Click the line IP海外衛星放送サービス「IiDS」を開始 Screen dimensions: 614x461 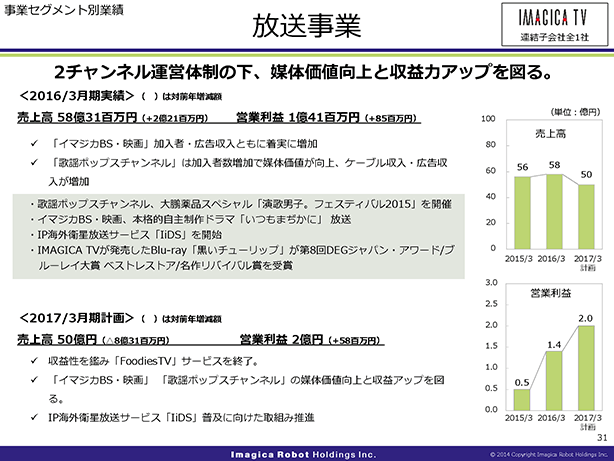coord(126,235)
